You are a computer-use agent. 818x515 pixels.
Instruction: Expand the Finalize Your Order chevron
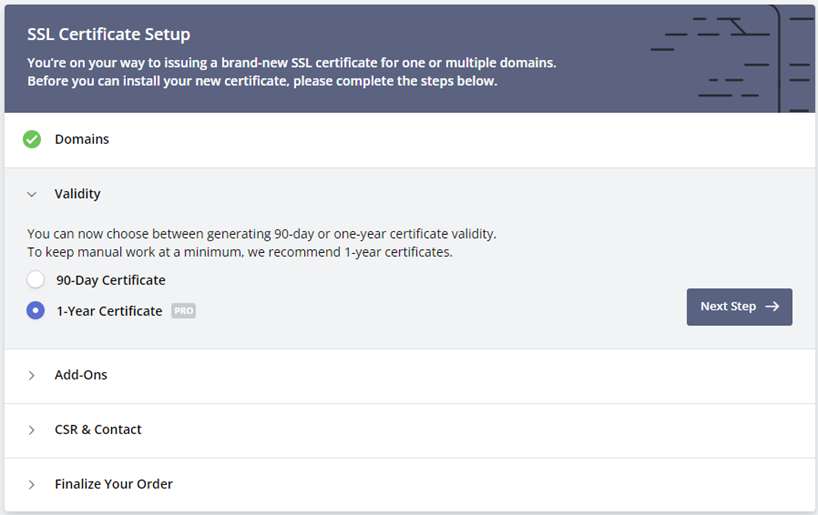point(32,484)
